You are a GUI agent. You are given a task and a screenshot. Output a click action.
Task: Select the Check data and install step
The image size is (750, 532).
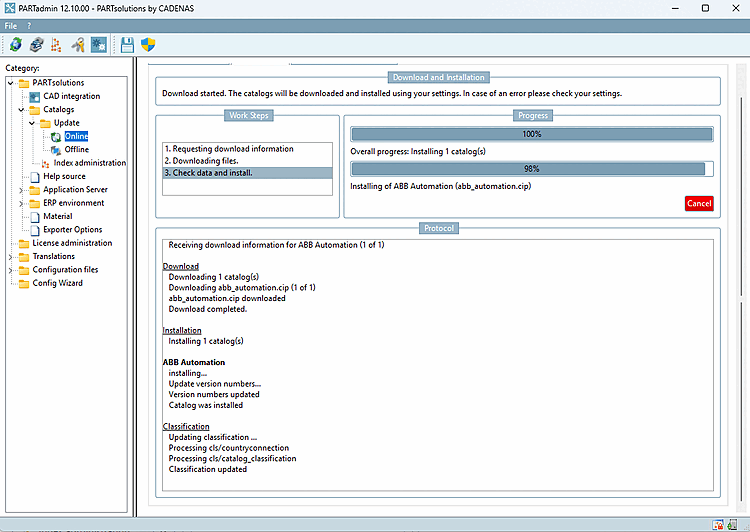[247, 173]
